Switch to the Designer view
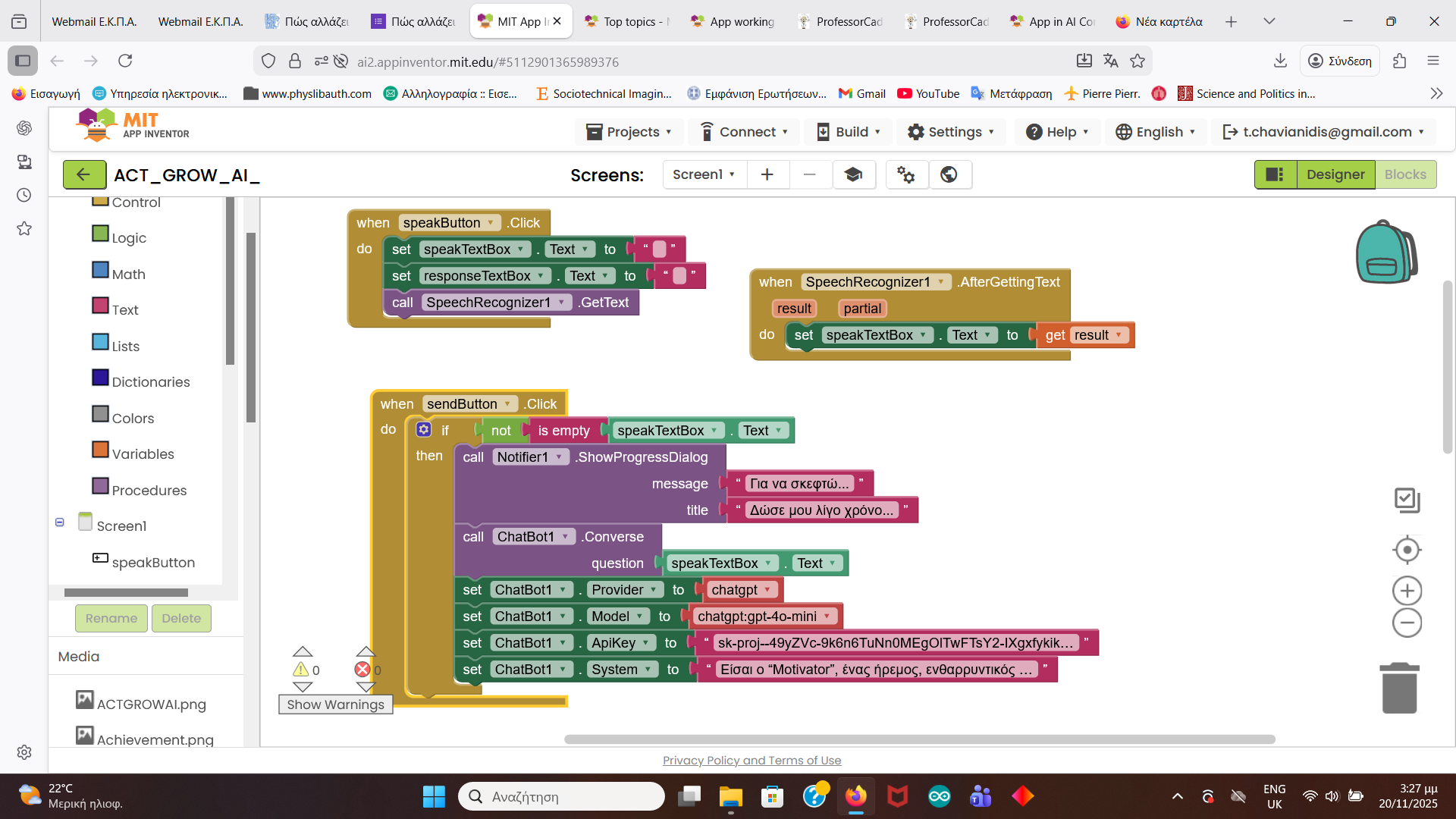 point(1335,175)
